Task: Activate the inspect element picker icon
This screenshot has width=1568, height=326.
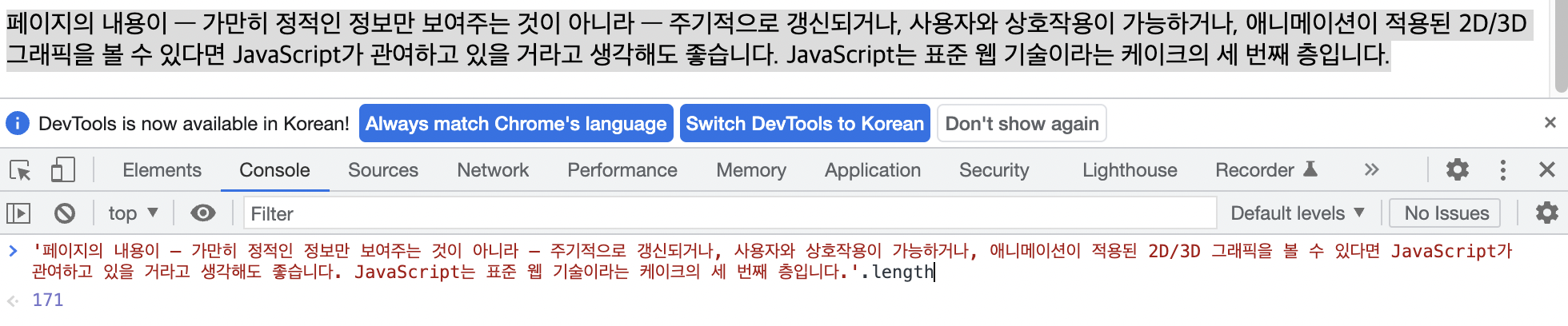Action: point(20,170)
